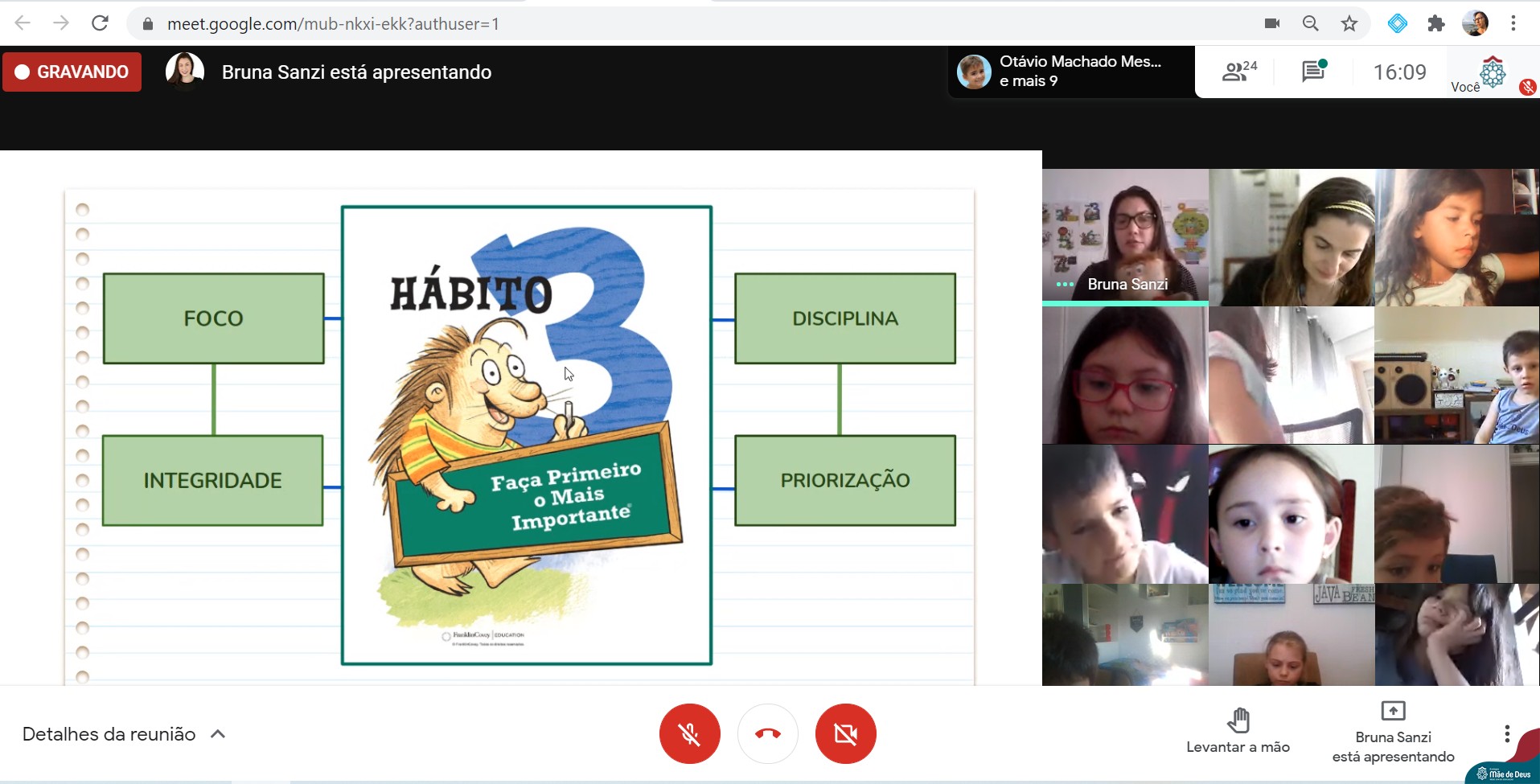Select Bruna Sanzi's video thumbnail
The height and width of the screenshot is (784, 1540).
[1125, 236]
